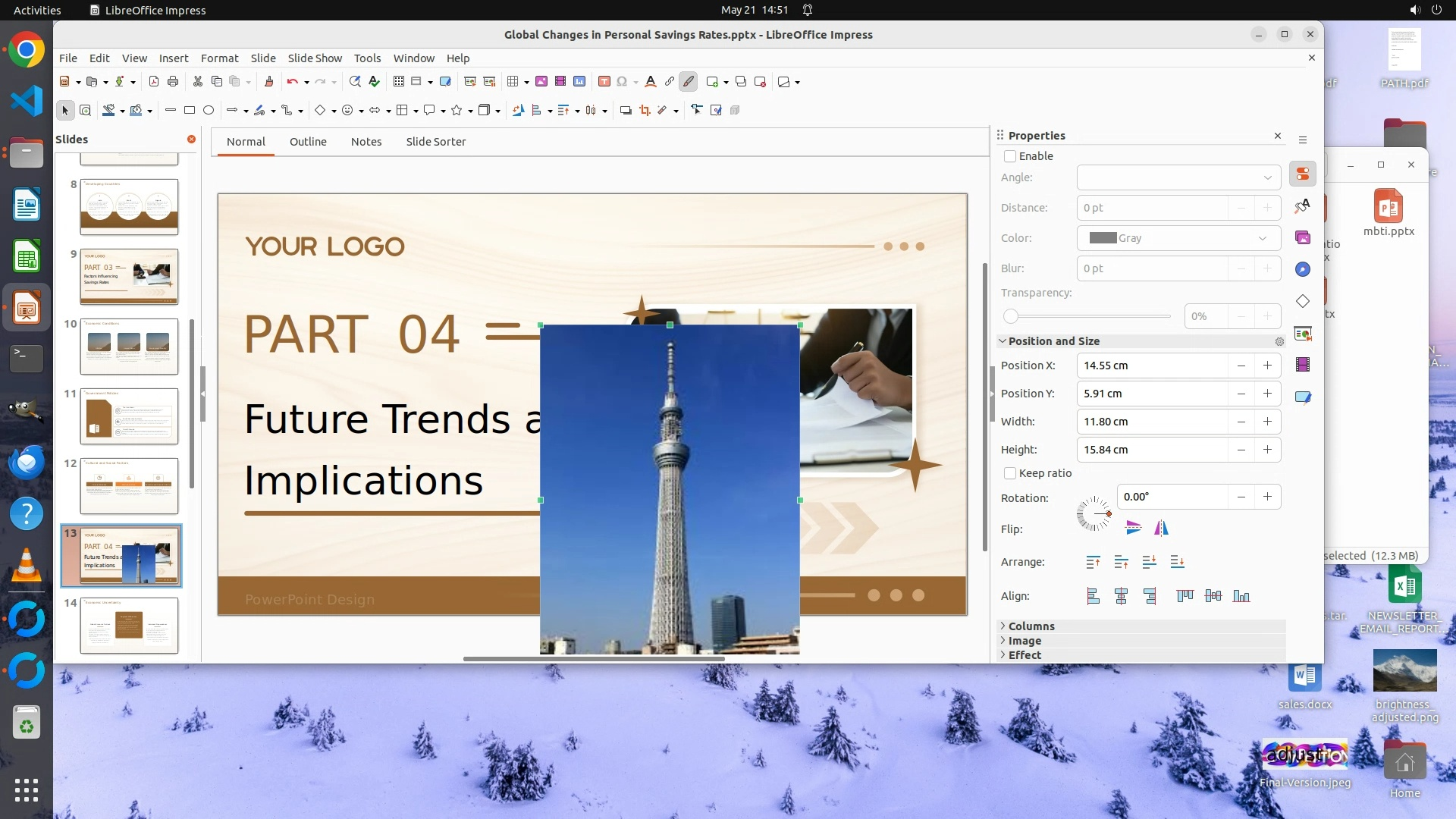Flip the image vertically
The width and height of the screenshot is (1456, 819).
pos(1133,529)
